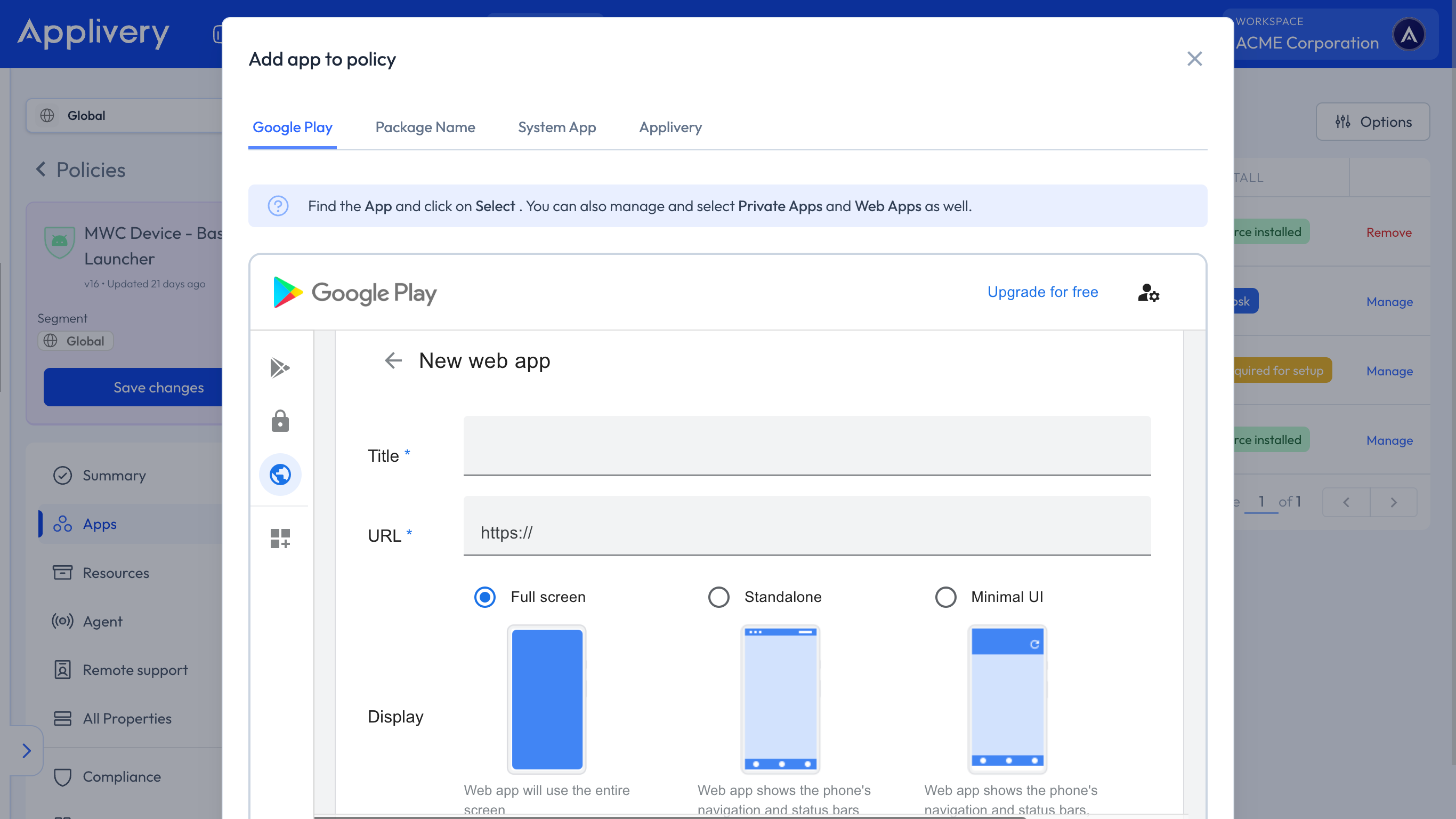This screenshot has height=819, width=1456.
Task: Switch to the Package Name tab
Action: coord(425,127)
